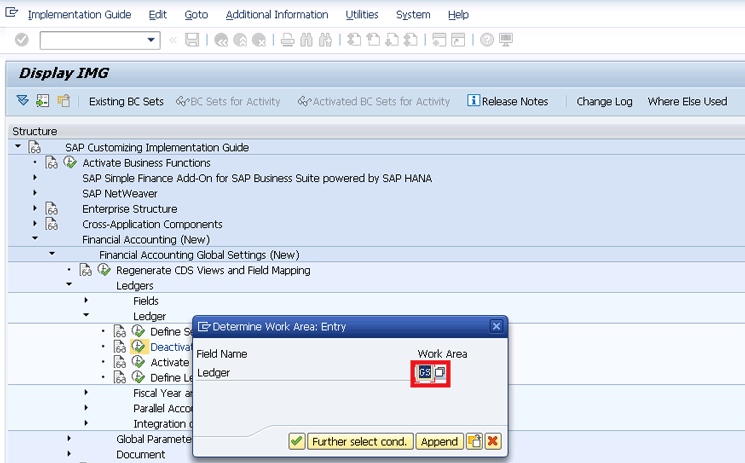745x463 pixels.
Task: Collapse the Ledger node
Action: click(86, 315)
